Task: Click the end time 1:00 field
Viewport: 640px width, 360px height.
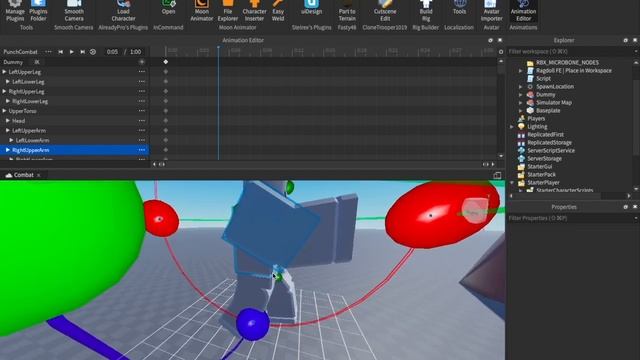Action: [x=136, y=52]
